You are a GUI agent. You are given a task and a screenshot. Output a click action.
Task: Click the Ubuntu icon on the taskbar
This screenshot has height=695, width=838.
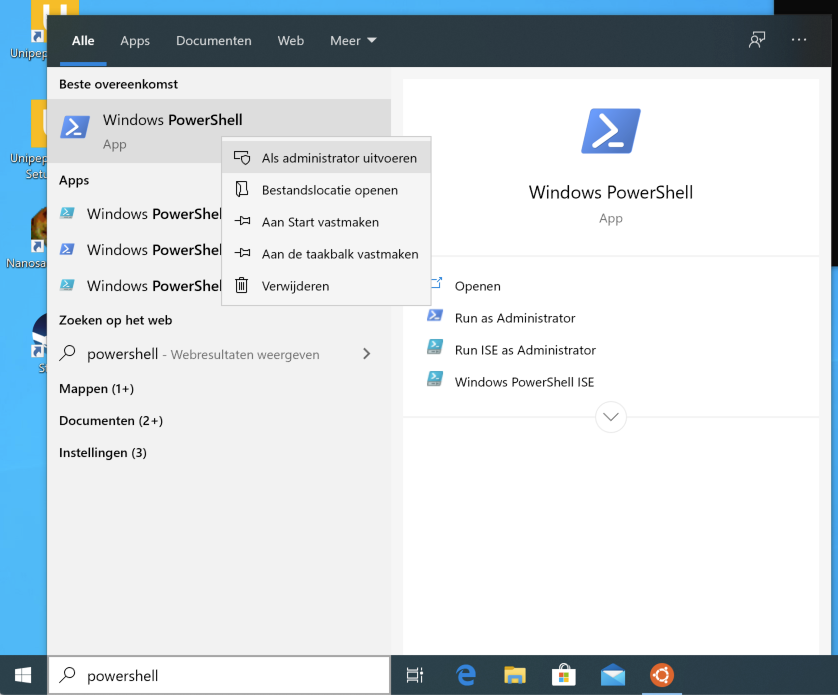tap(662, 677)
